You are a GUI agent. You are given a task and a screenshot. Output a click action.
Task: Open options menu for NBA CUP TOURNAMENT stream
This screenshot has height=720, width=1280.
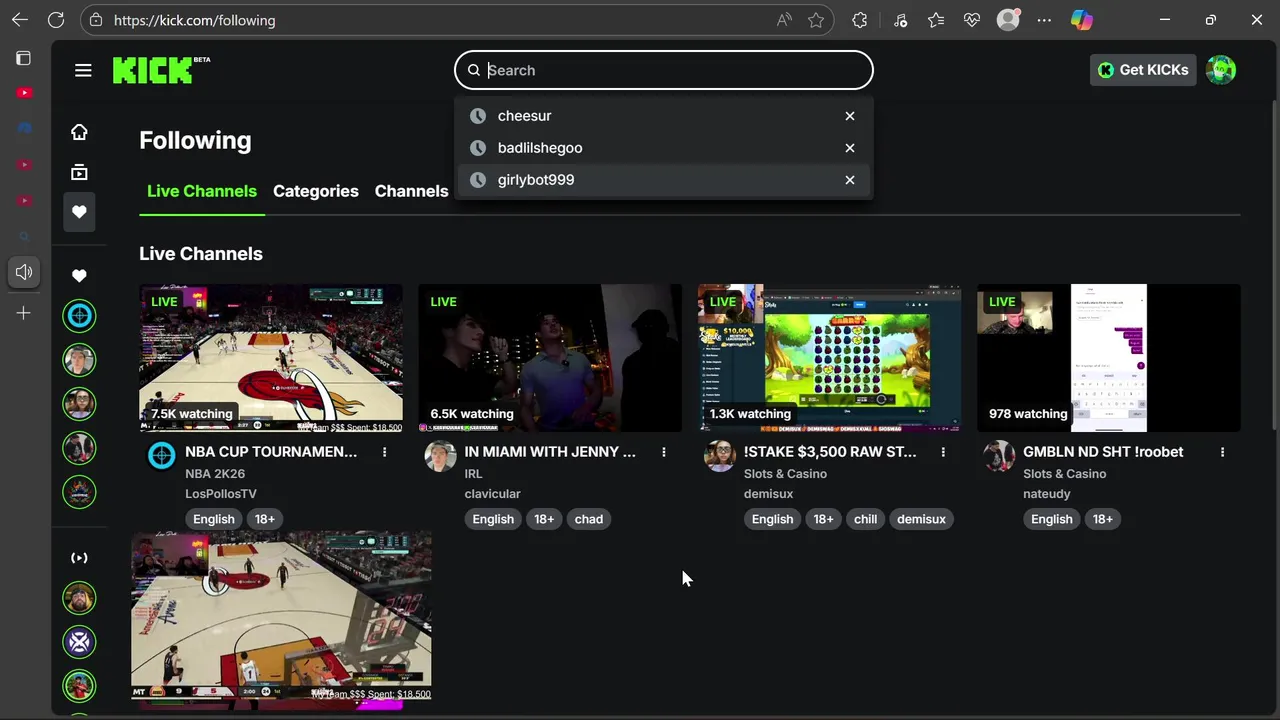(384, 452)
